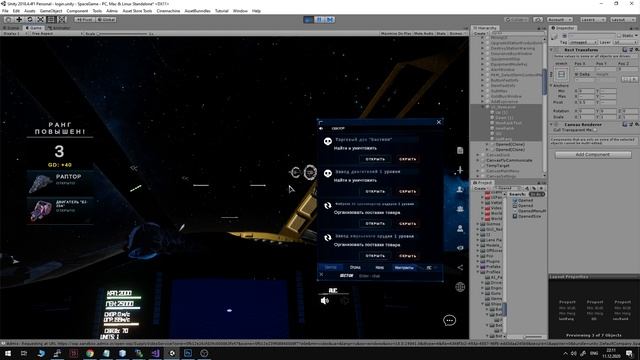
Task: Open the GameObject menu
Action: pyautogui.click(x=51, y=11)
